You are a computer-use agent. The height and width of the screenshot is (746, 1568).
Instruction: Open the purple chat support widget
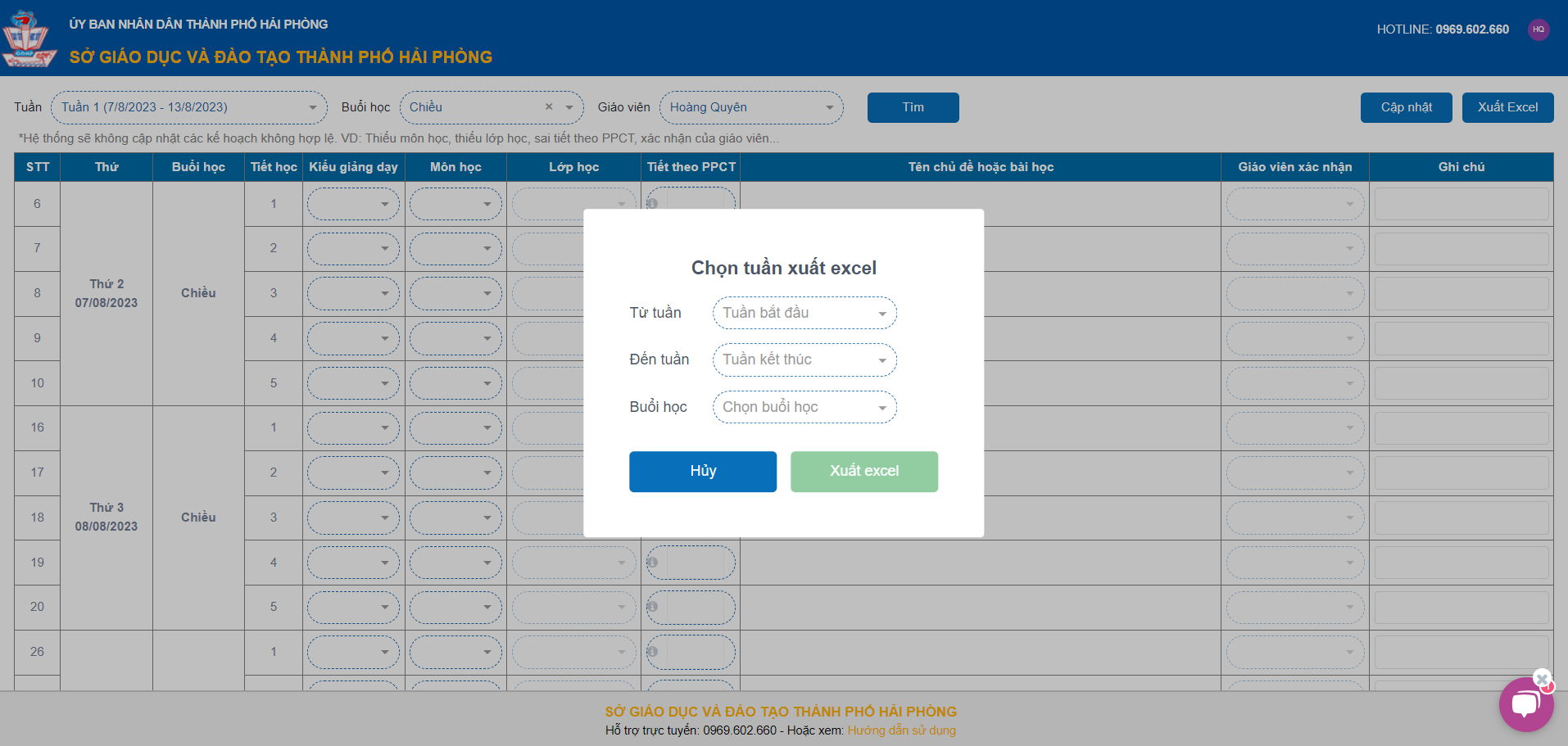[1525, 705]
